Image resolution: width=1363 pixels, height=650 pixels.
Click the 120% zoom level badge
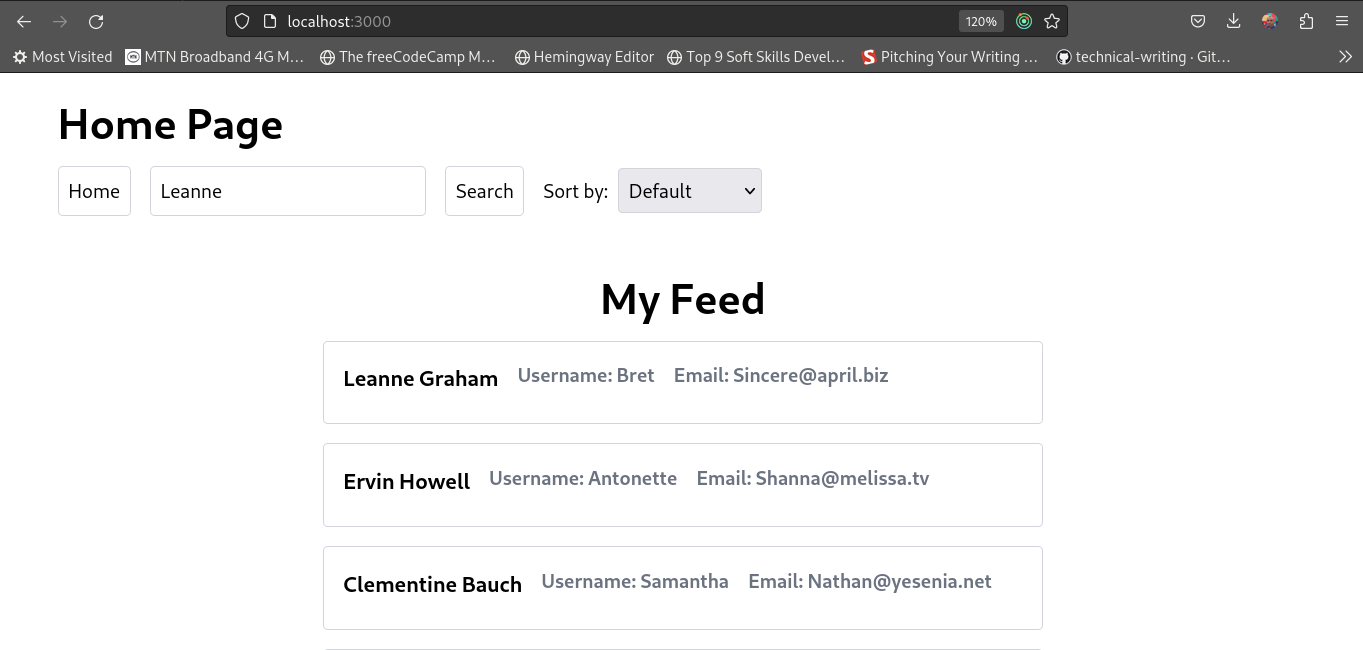click(981, 21)
